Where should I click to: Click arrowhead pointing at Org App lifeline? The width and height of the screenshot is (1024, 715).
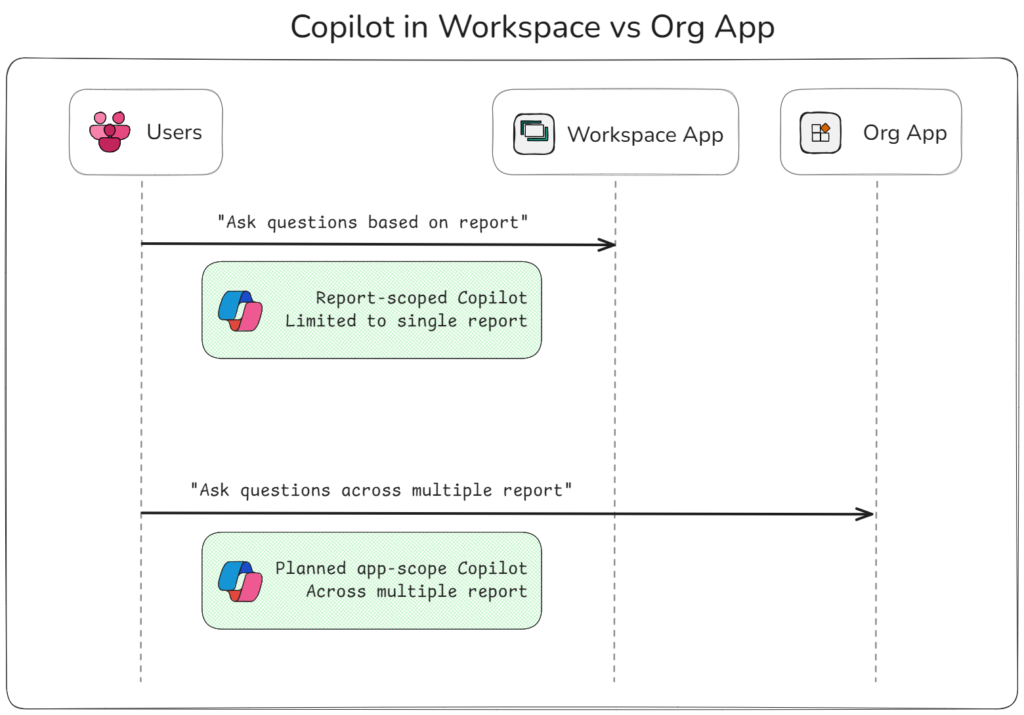click(865, 514)
